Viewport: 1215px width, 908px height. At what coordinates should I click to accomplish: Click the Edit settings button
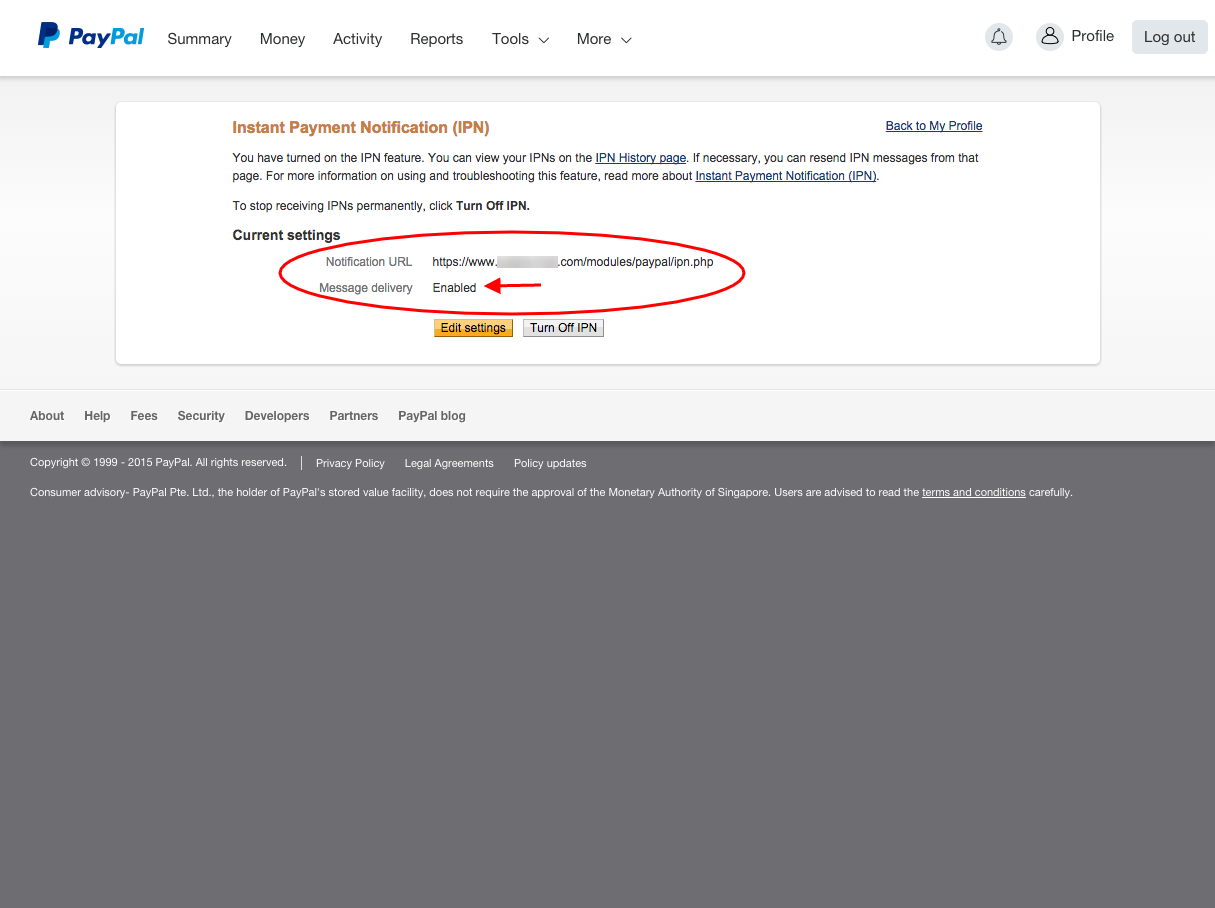click(473, 328)
